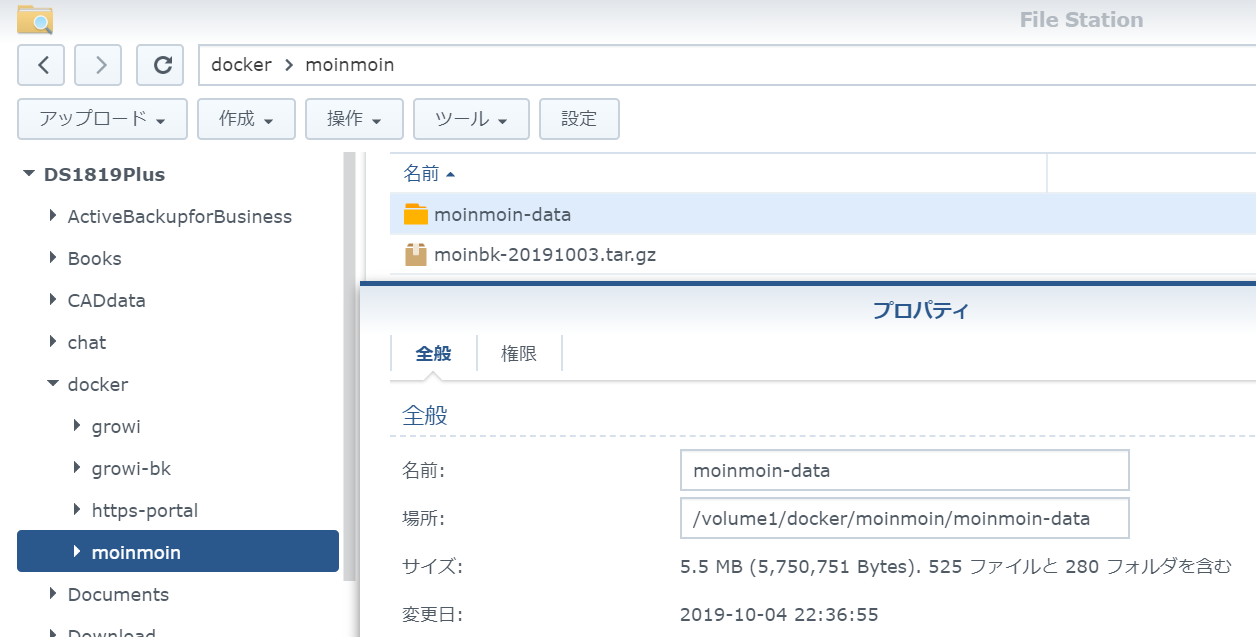Select the moinmoin-data folder row
1256x637 pixels.
(x=822, y=214)
